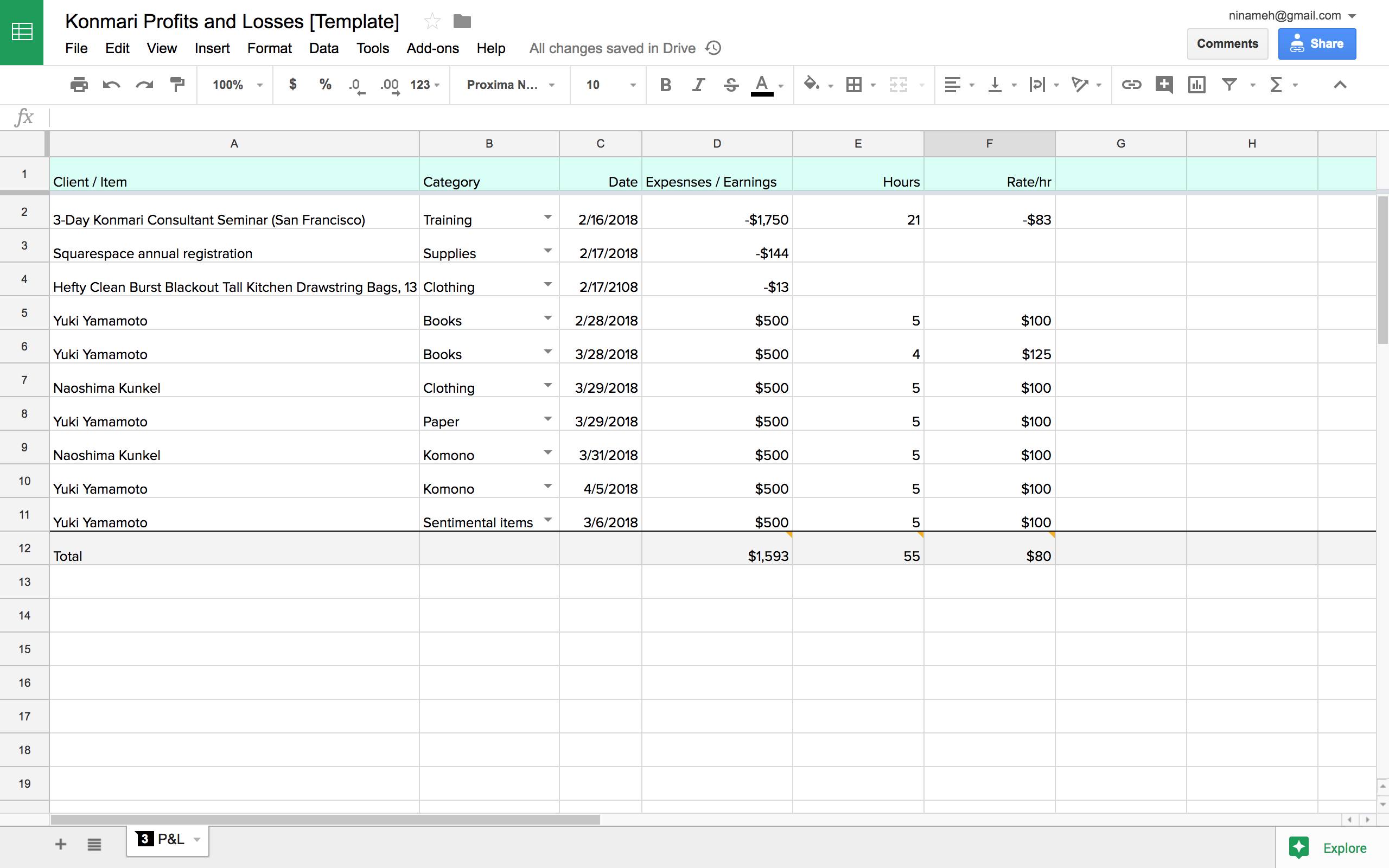The width and height of the screenshot is (1389, 868).
Task: Click the insert comment icon
Action: pyautogui.click(x=1163, y=85)
